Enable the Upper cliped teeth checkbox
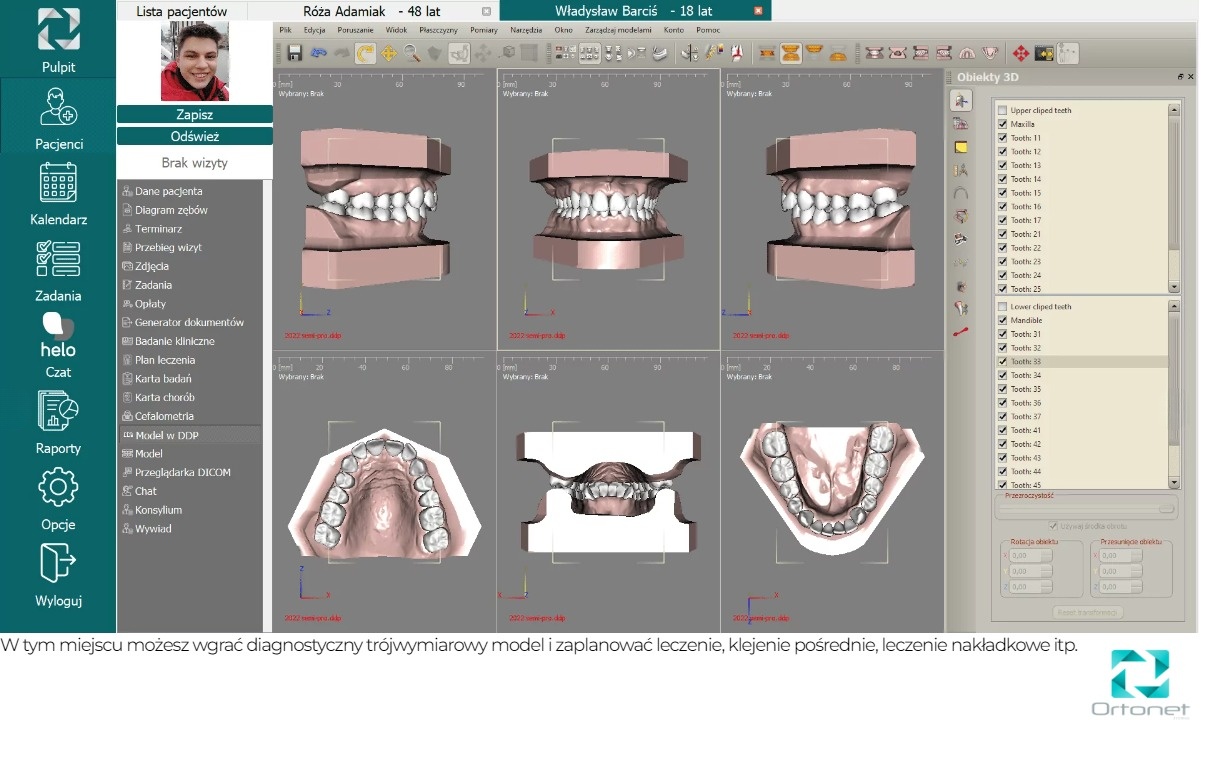The image size is (1208, 775). point(1002,111)
